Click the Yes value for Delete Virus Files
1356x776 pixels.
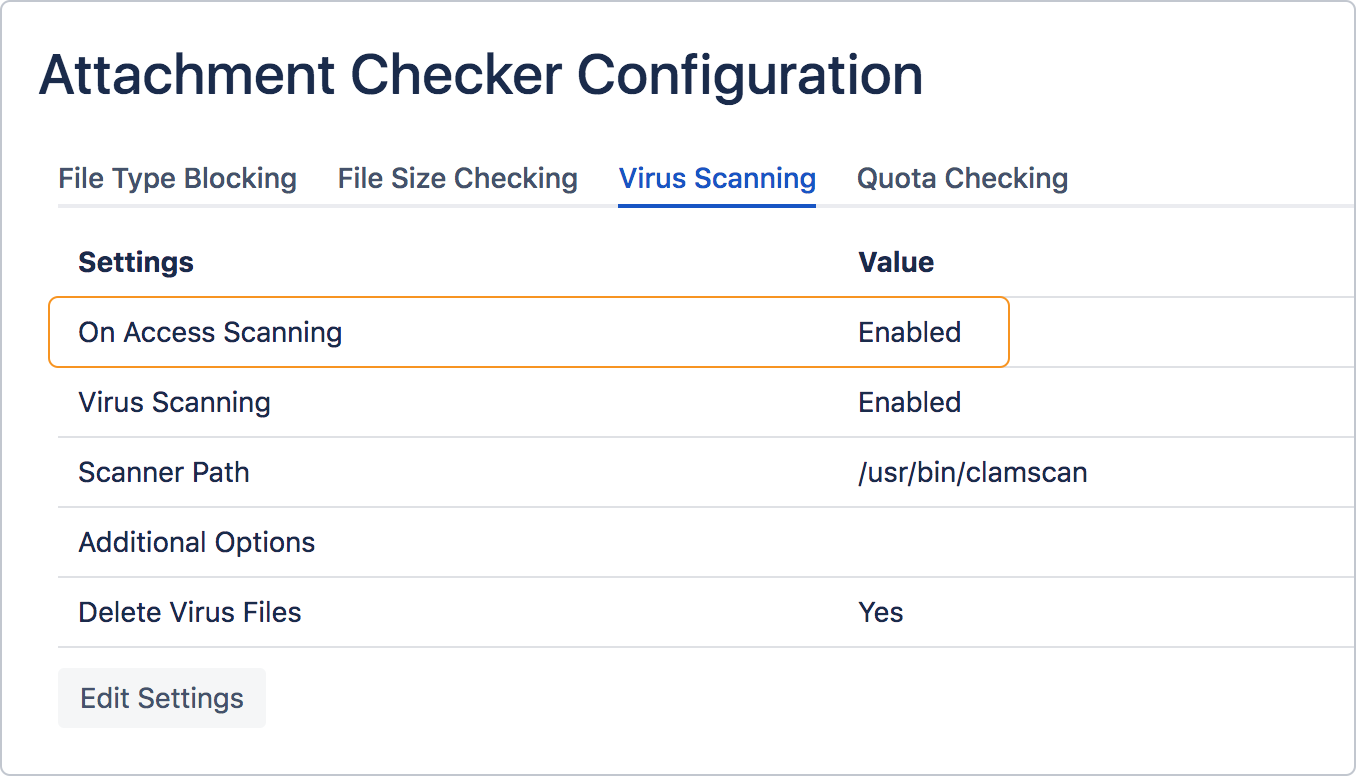[880, 612]
